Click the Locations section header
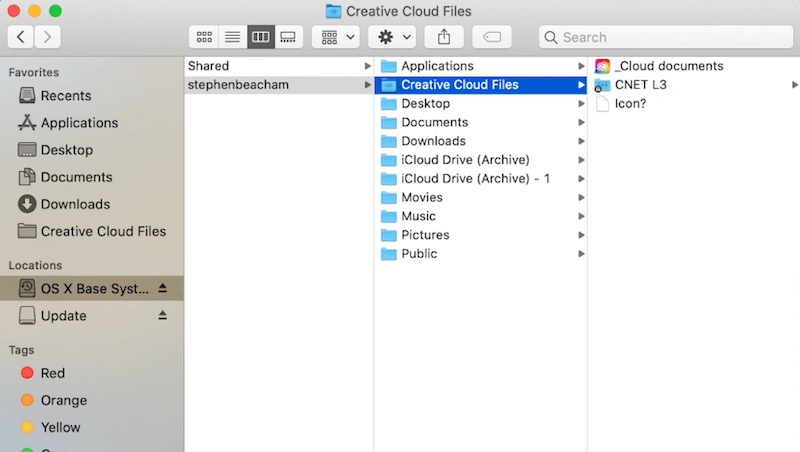The height and width of the screenshot is (452, 800). coord(35,265)
